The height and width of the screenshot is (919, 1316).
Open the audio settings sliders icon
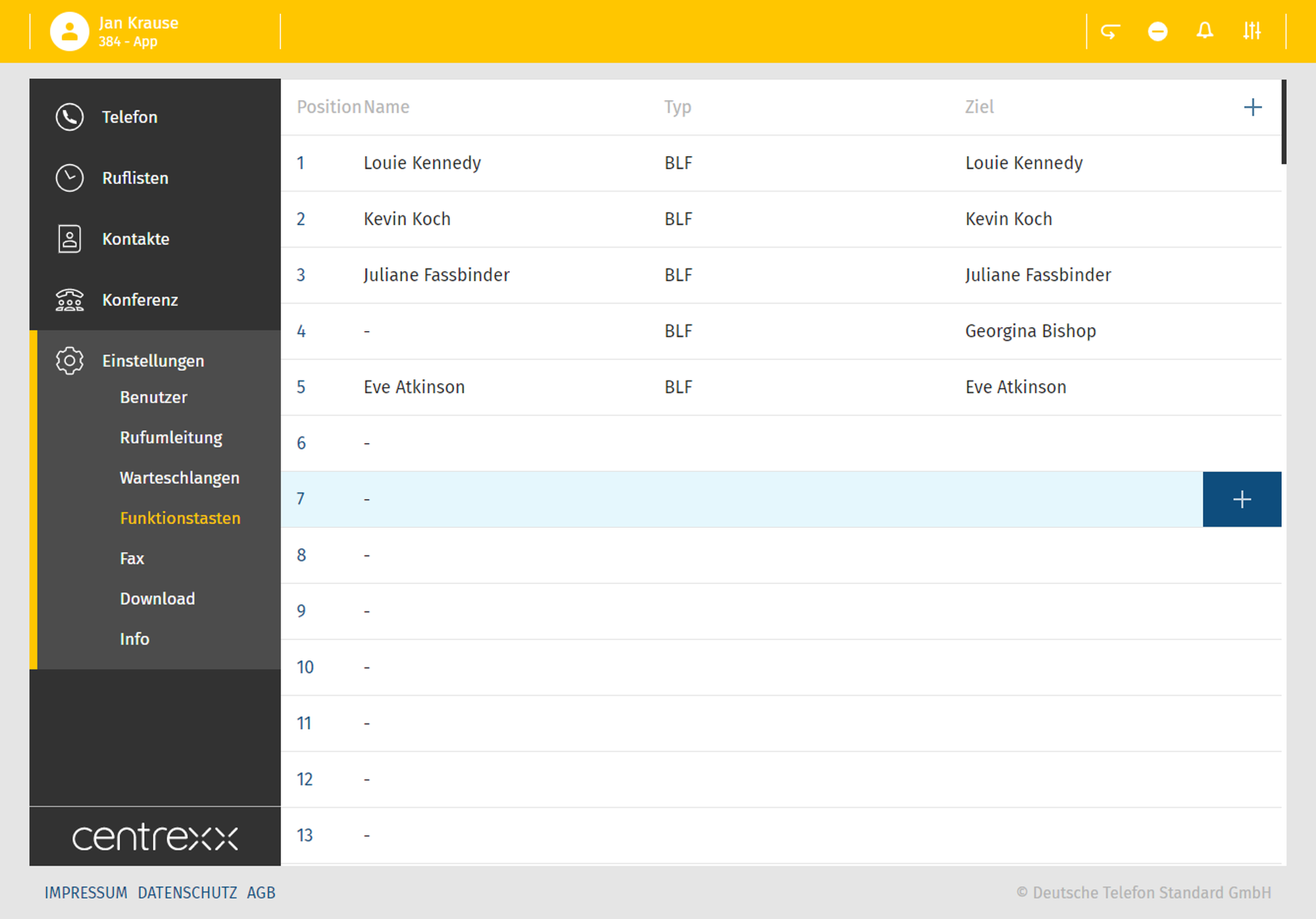[x=1252, y=31]
